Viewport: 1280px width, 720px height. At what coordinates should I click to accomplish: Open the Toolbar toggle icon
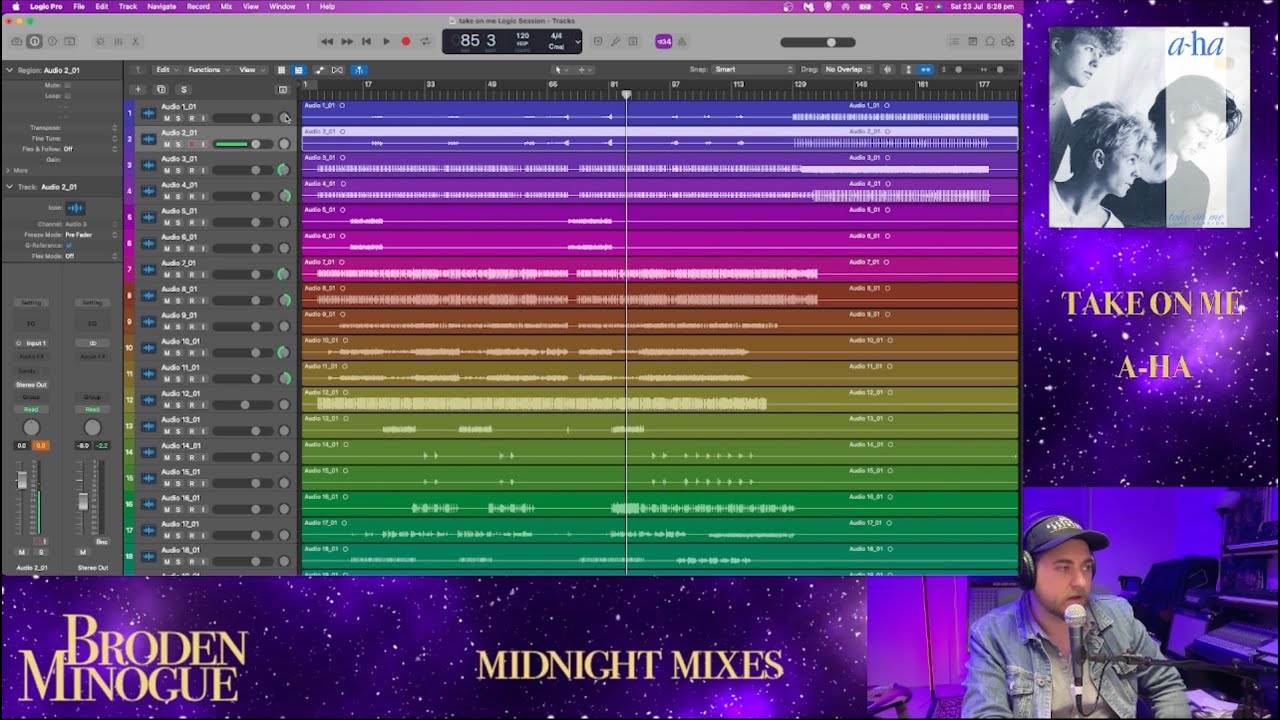pyautogui.click(x=69, y=41)
